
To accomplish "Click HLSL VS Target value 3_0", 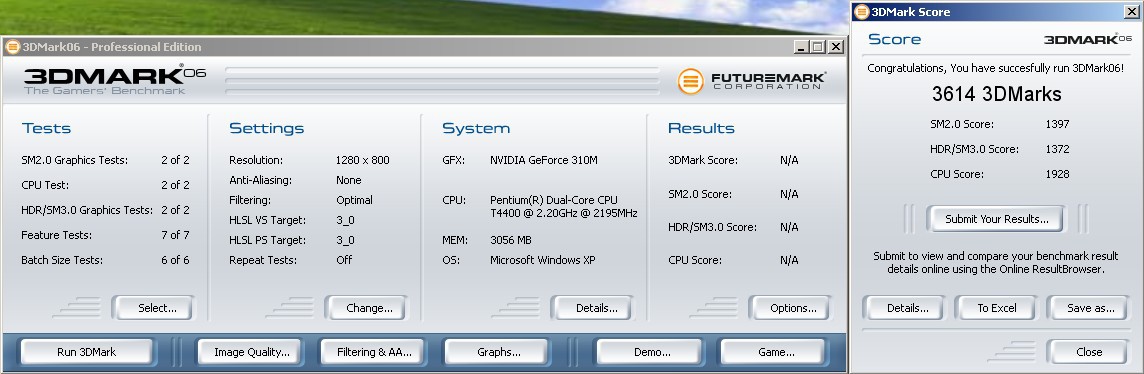I will click(x=345, y=220).
